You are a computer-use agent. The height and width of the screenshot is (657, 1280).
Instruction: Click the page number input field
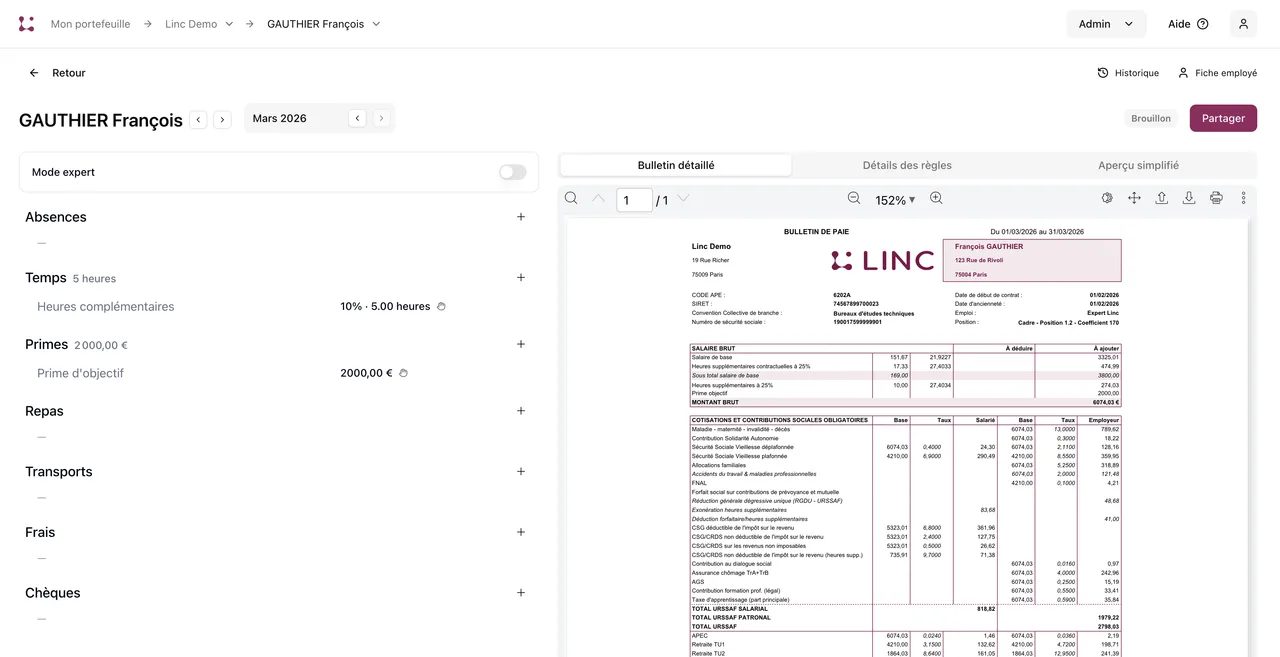(634, 200)
